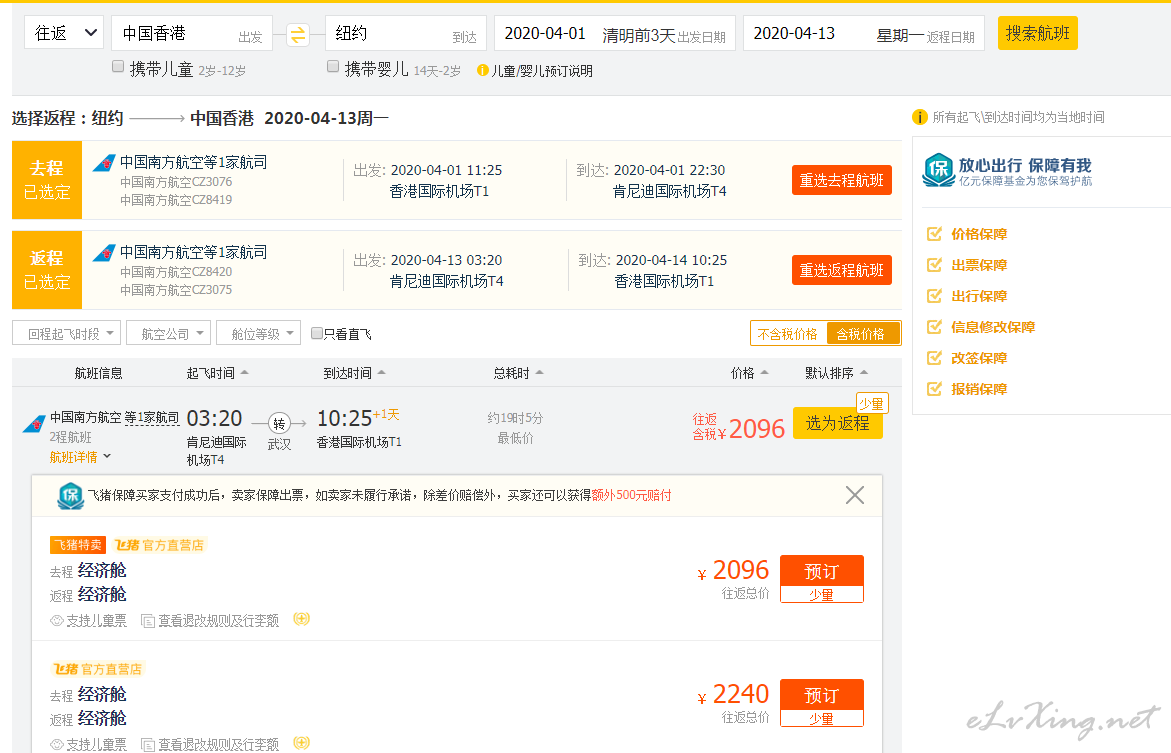Click 改签保障 check icon
Image resolution: width=1171 pixels, height=753 pixels.
(x=934, y=359)
